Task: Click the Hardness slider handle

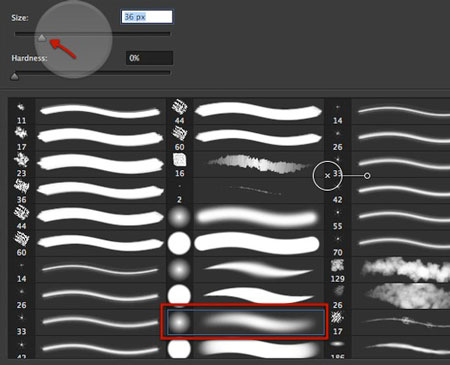Action: [x=15, y=77]
